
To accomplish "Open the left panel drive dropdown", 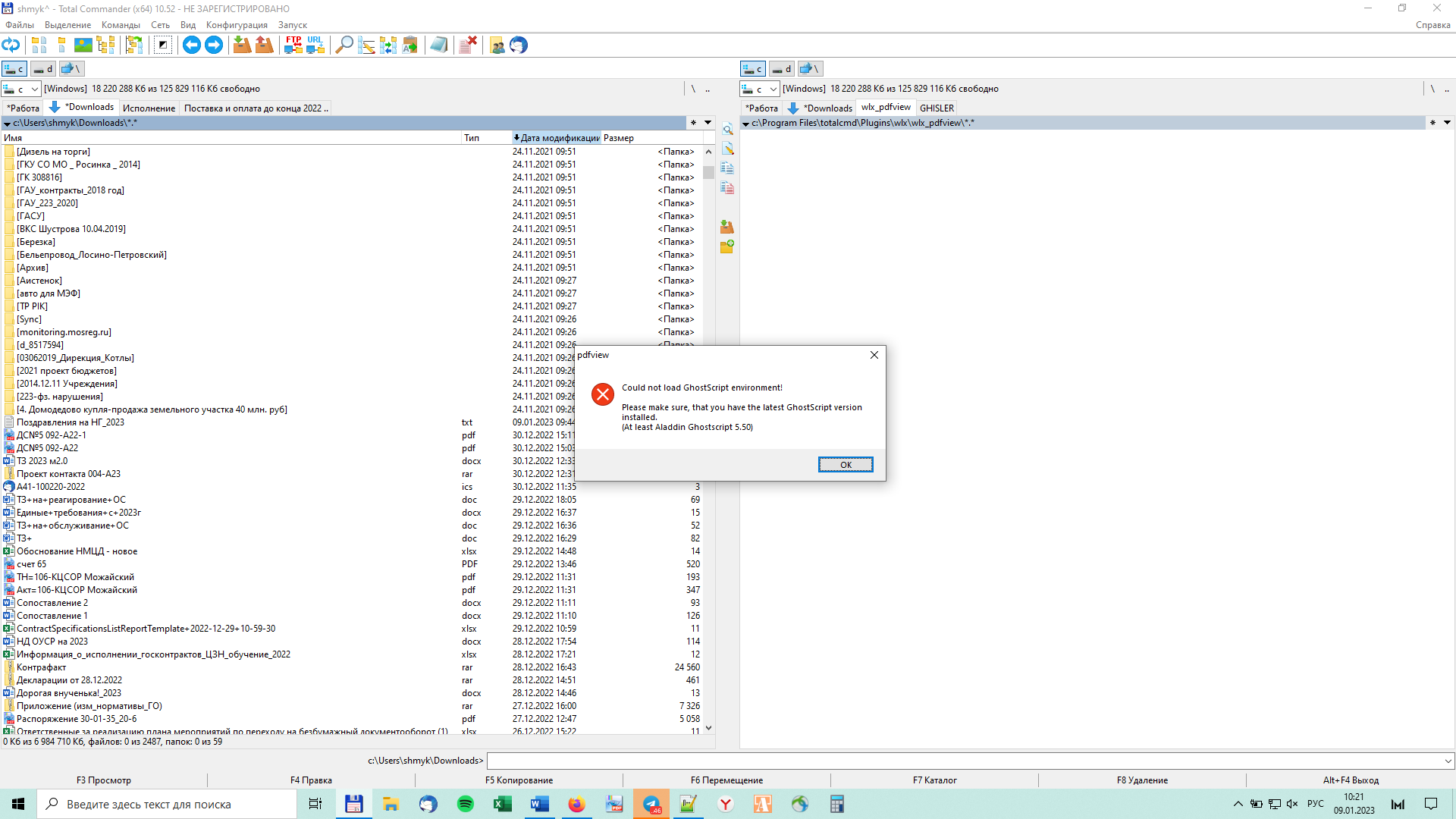I will [x=35, y=89].
